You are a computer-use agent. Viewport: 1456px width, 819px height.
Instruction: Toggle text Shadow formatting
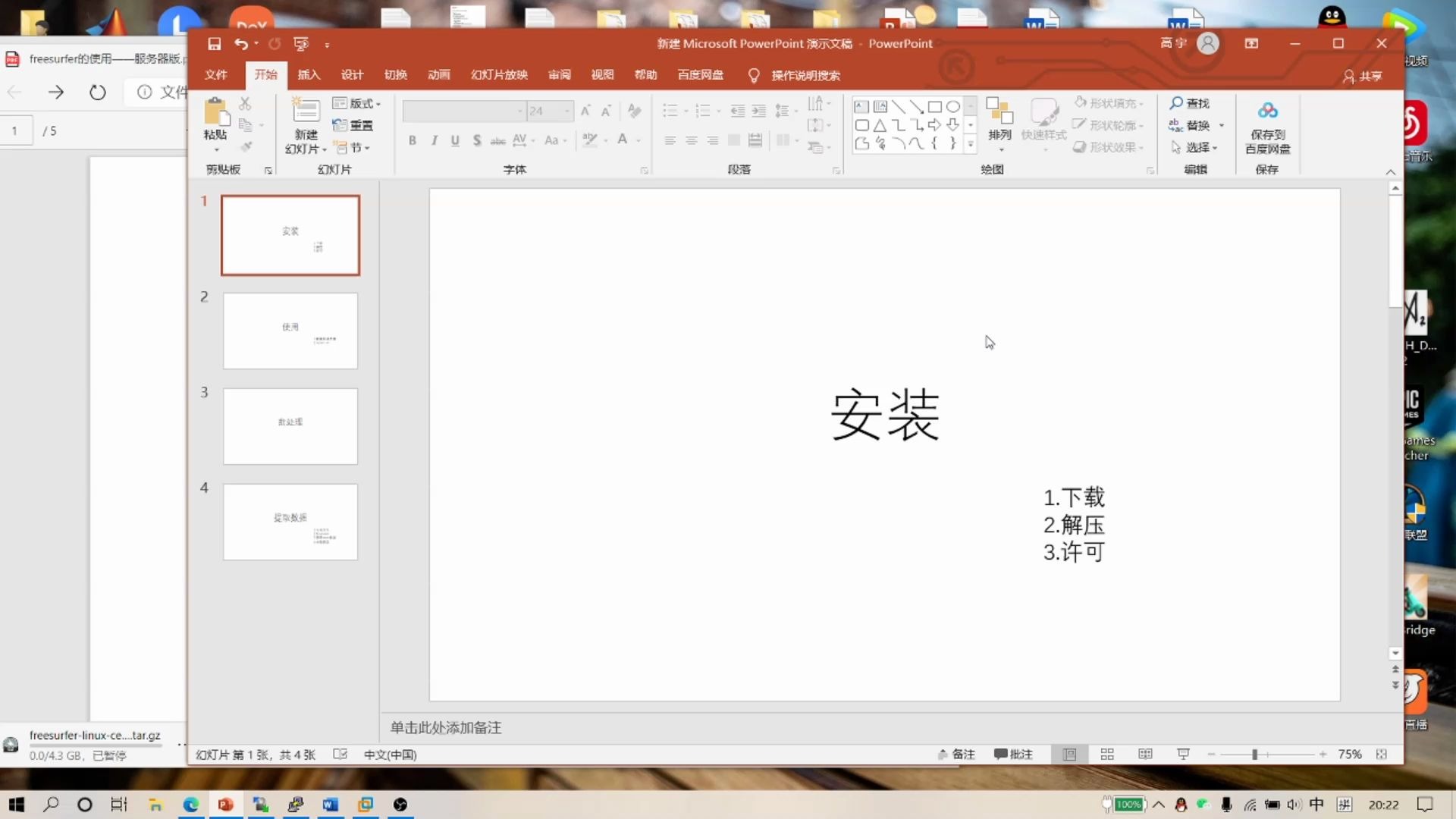[476, 140]
